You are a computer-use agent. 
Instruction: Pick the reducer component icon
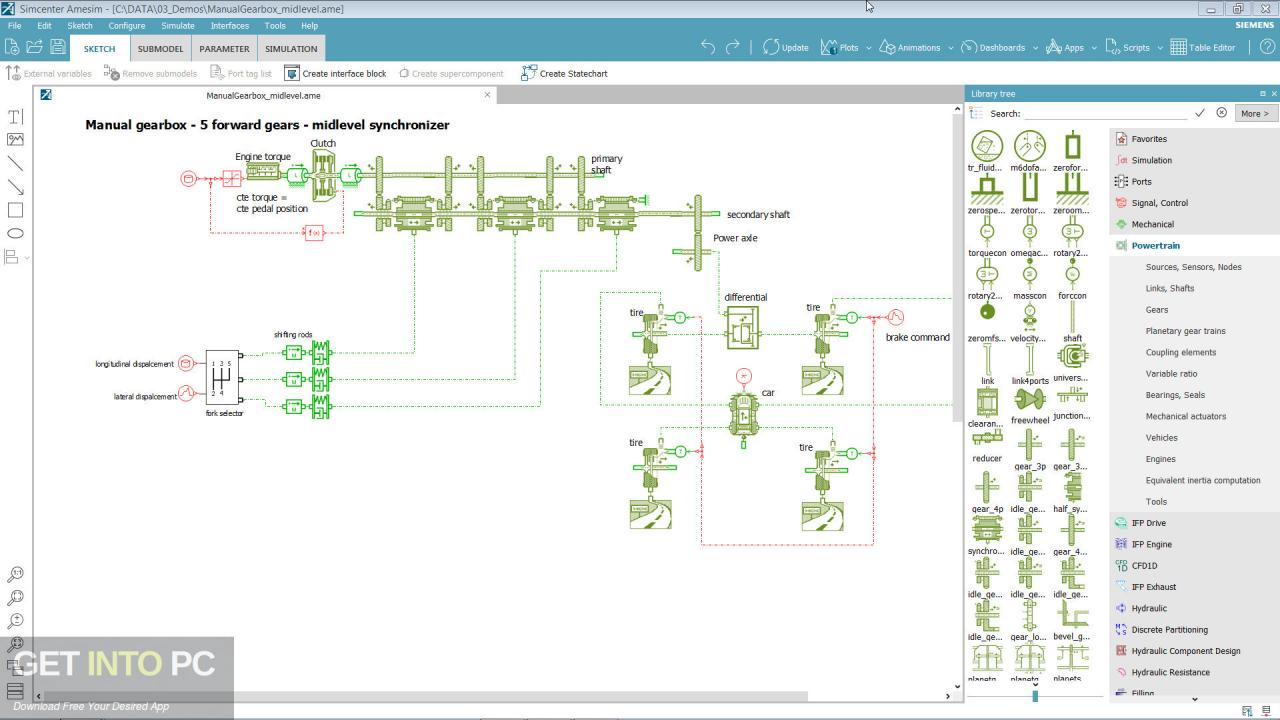pyautogui.click(x=986, y=438)
